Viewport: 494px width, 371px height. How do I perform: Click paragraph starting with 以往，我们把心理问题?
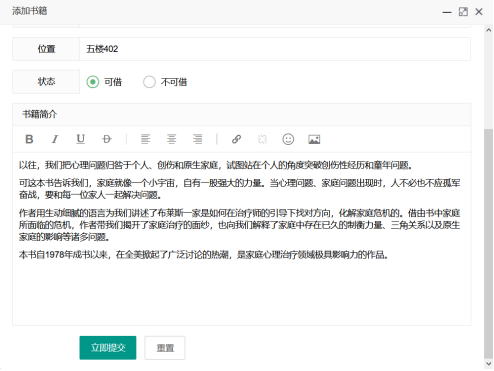pos(216,165)
